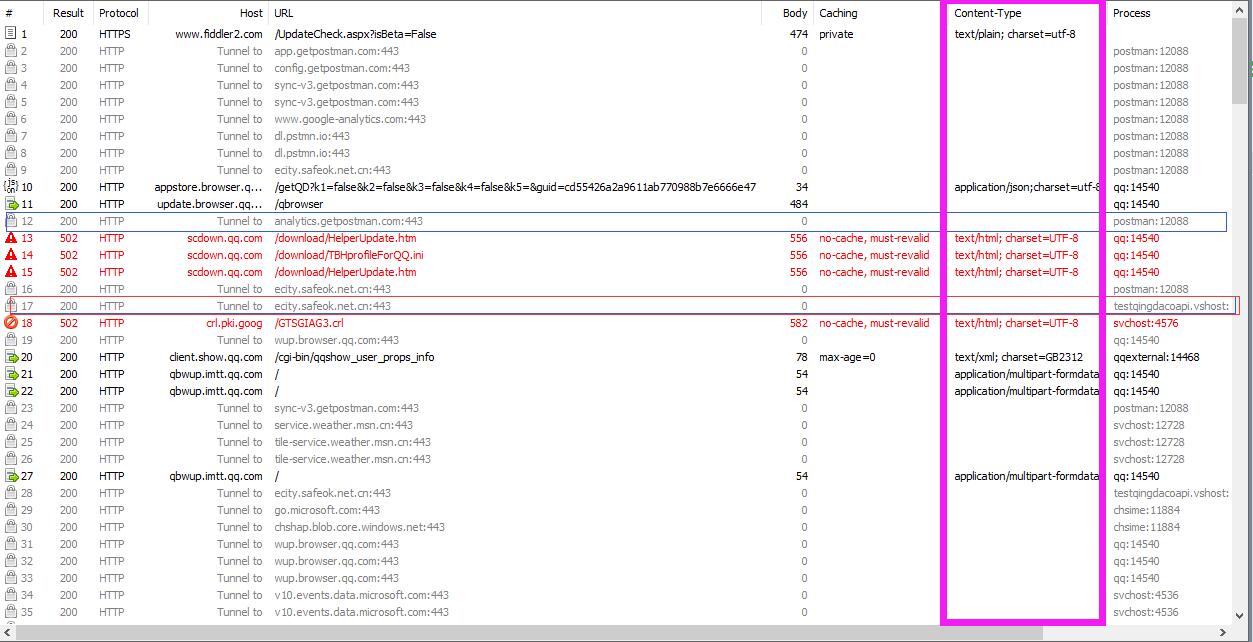Click the red warning icon of session 13
The image size is (1253, 642).
pyautogui.click(x=12, y=238)
